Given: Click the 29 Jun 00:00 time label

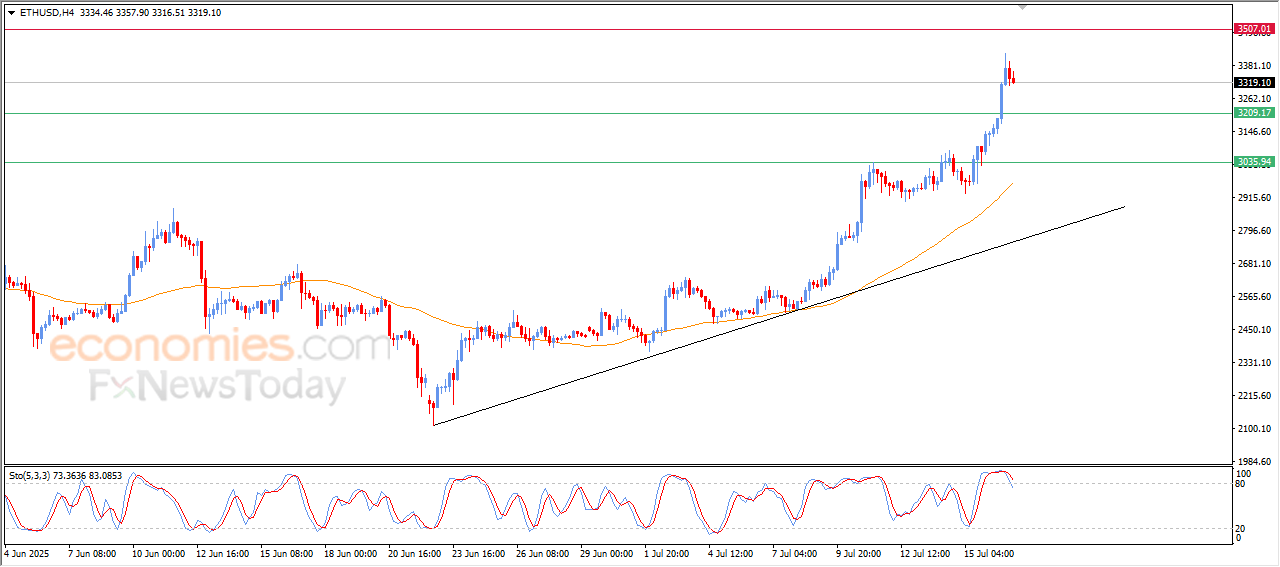Looking at the screenshot, I should tap(605, 552).
